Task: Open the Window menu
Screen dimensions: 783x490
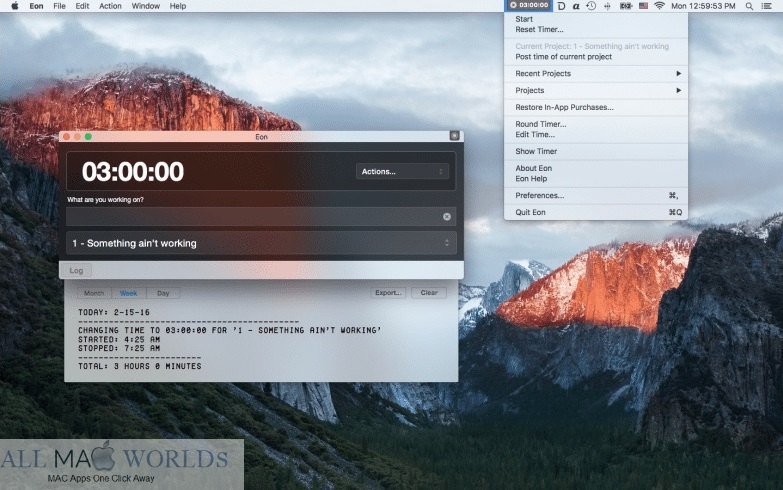Action: click(145, 6)
